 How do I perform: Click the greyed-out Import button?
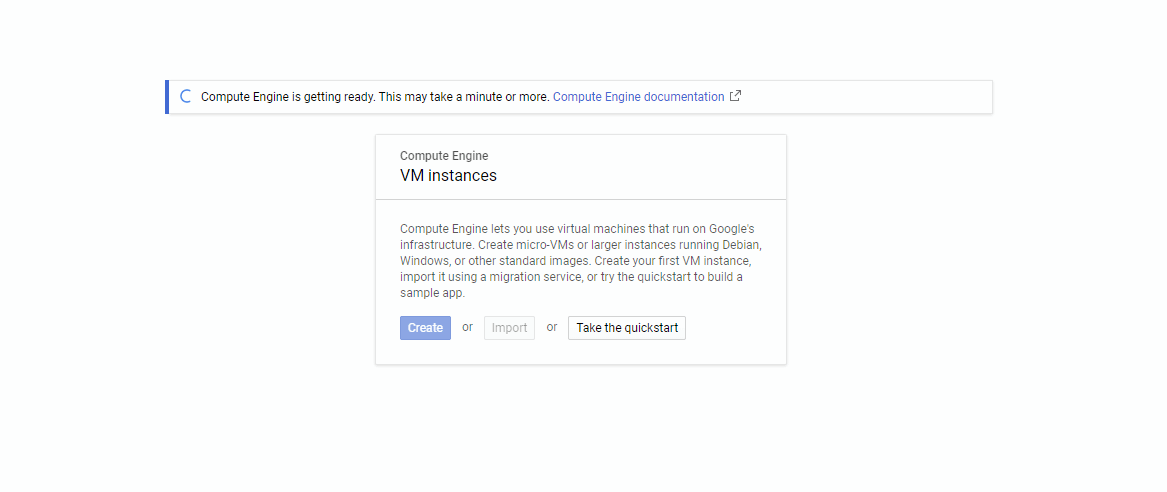pyautogui.click(x=509, y=328)
